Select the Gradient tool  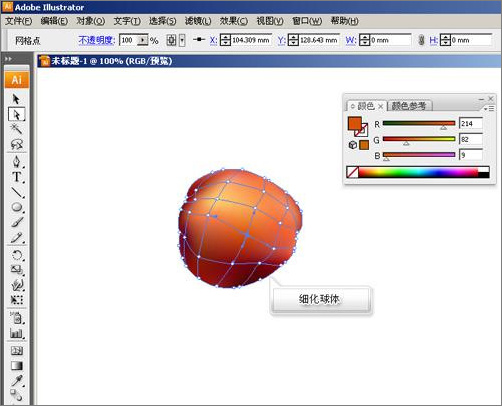16,366
